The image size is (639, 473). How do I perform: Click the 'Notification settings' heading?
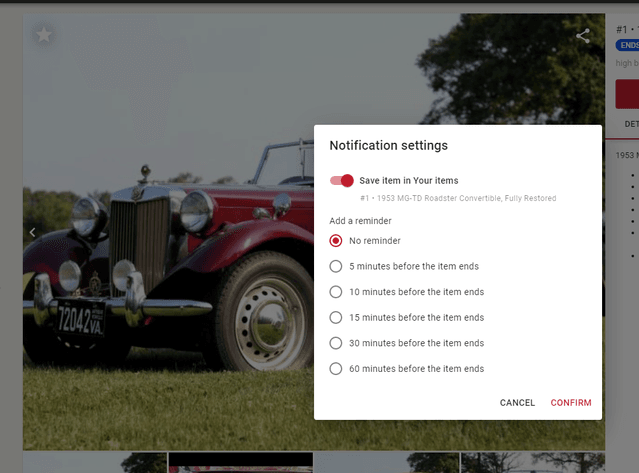pyautogui.click(x=388, y=145)
